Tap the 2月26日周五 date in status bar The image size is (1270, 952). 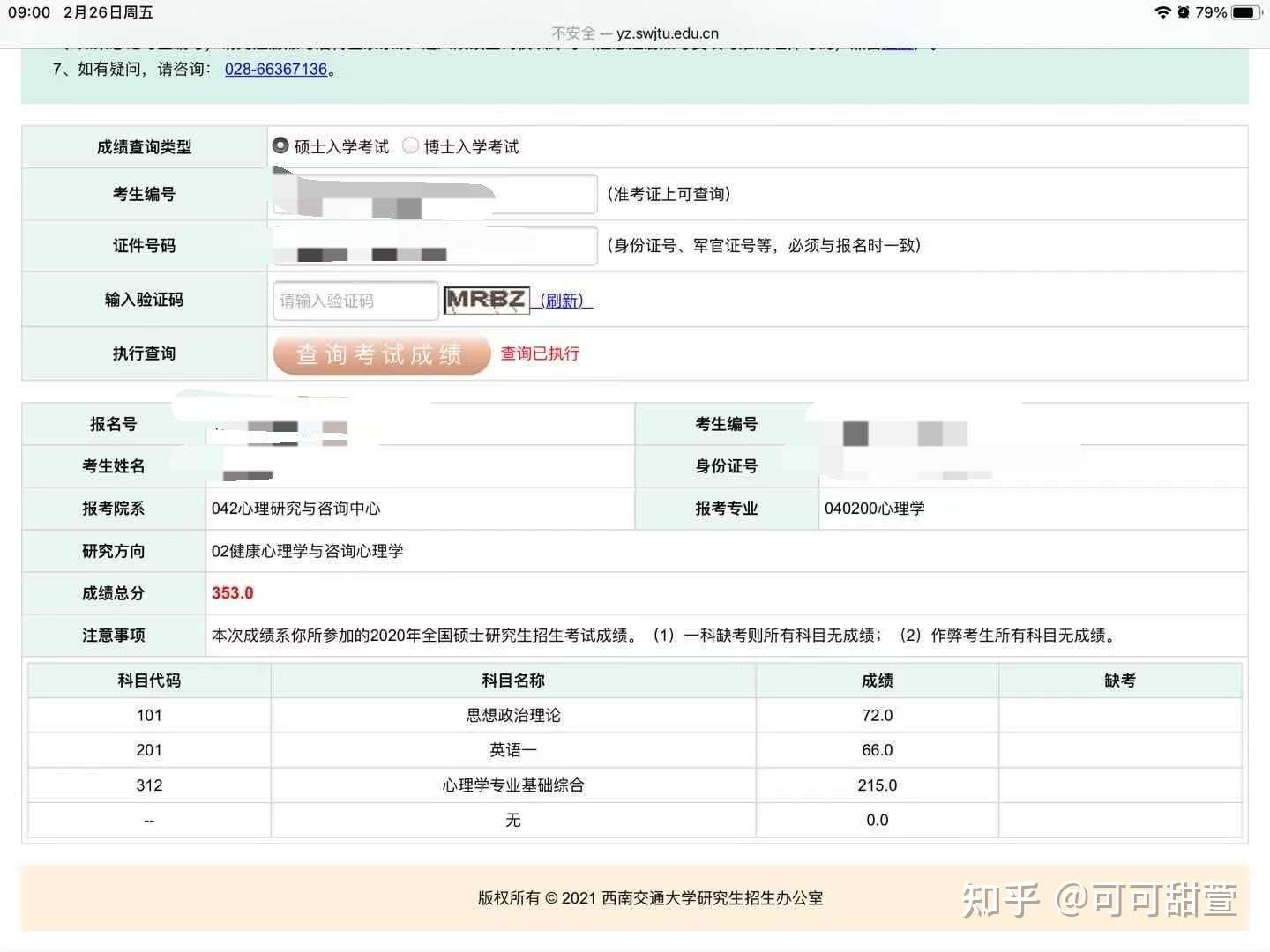108,12
